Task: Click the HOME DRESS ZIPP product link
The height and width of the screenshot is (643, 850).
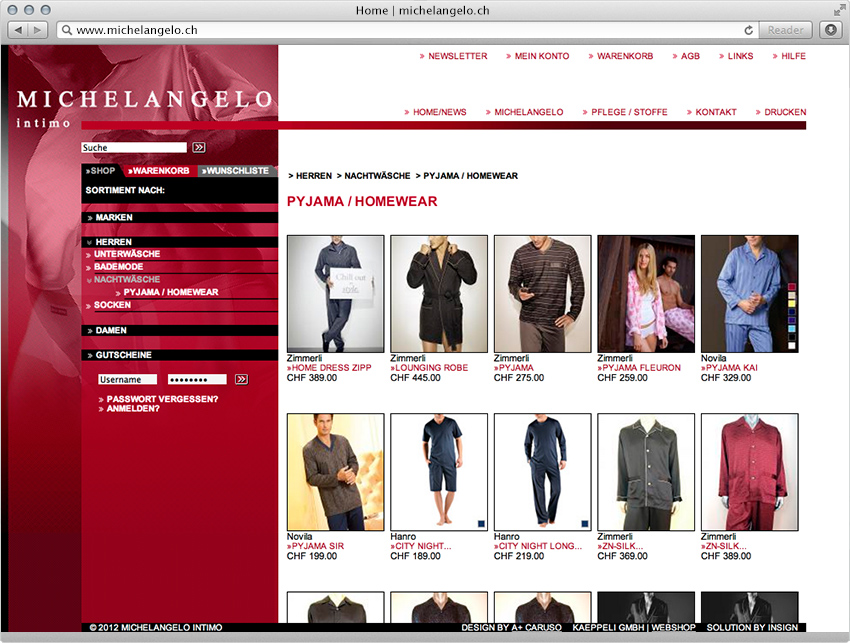Action: [x=329, y=368]
